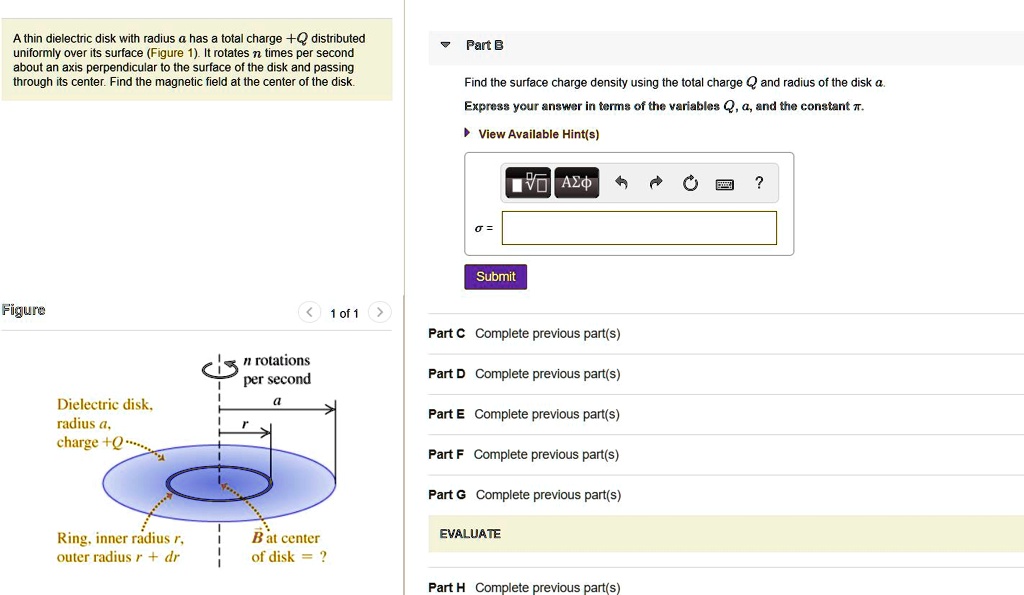The height and width of the screenshot is (595, 1024).
Task: Go to the next figure
Action: click(x=379, y=312)
